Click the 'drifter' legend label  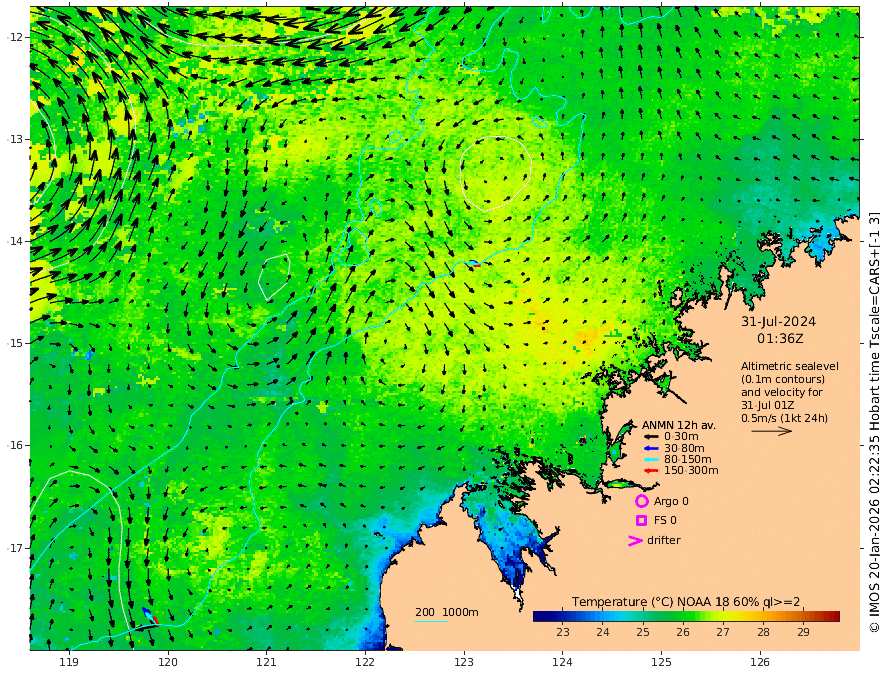coord(663,540)
